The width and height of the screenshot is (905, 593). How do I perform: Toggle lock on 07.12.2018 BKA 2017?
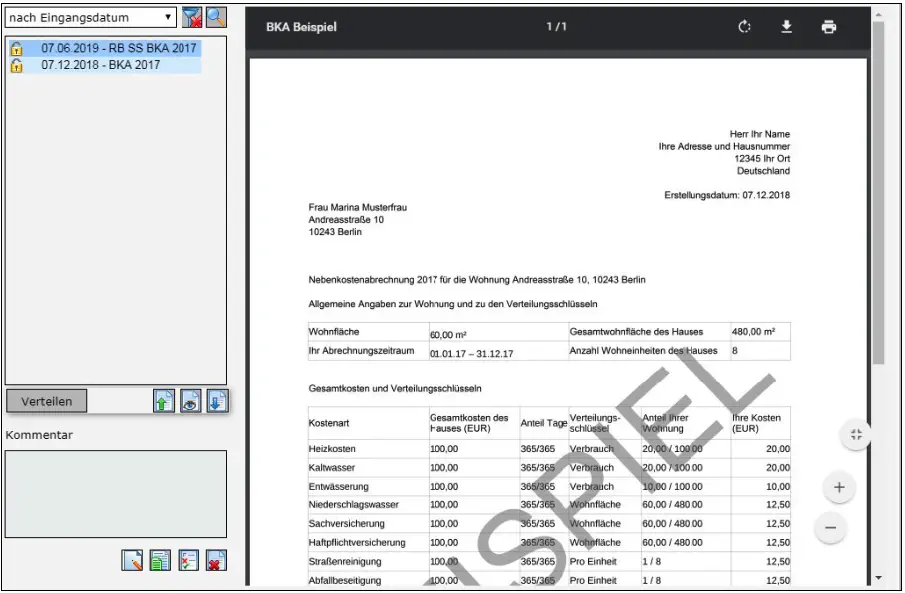point(17,65)
